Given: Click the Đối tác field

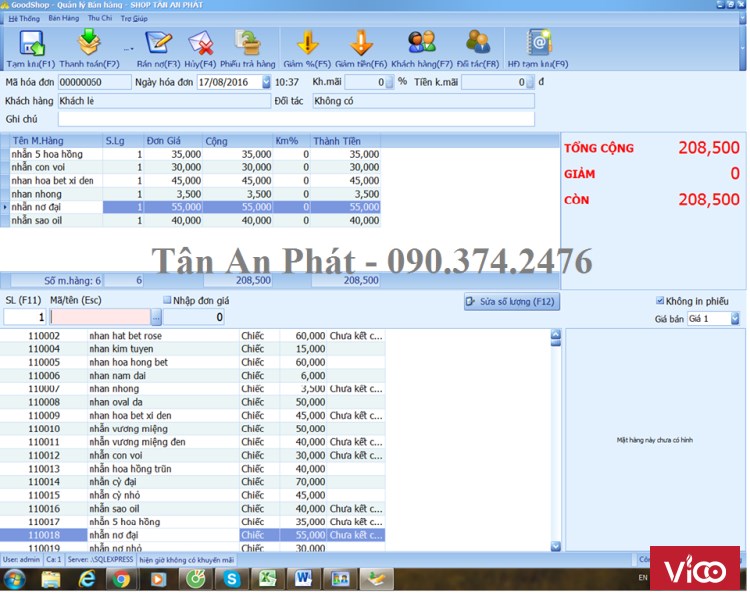Looking at the screenshot, I should click(423, 101).
